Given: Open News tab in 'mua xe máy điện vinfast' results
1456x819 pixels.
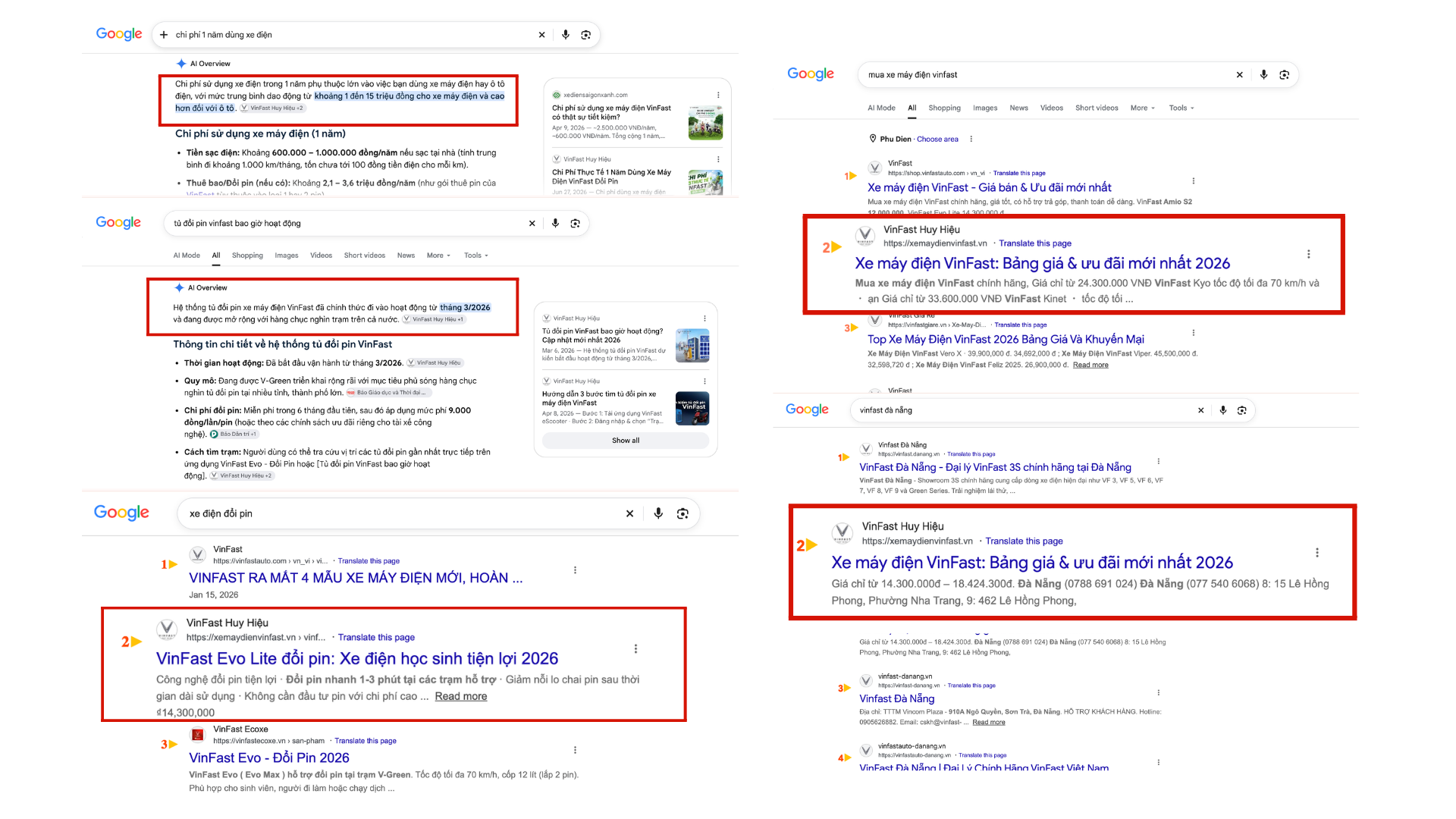Looking at the screenshot, I should click(x=1018, y=108).
